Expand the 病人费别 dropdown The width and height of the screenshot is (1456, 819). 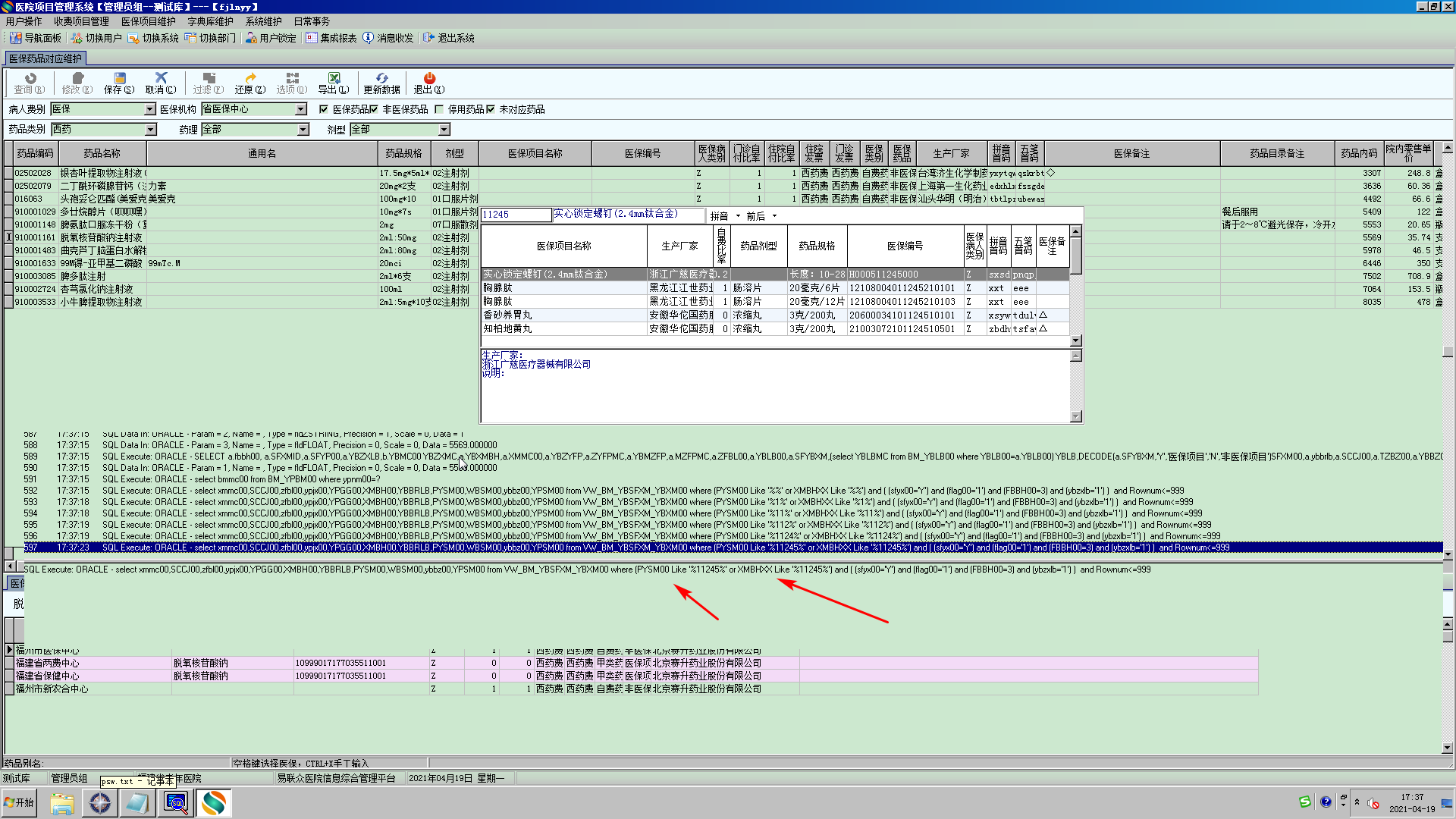(x=149, y=109)
